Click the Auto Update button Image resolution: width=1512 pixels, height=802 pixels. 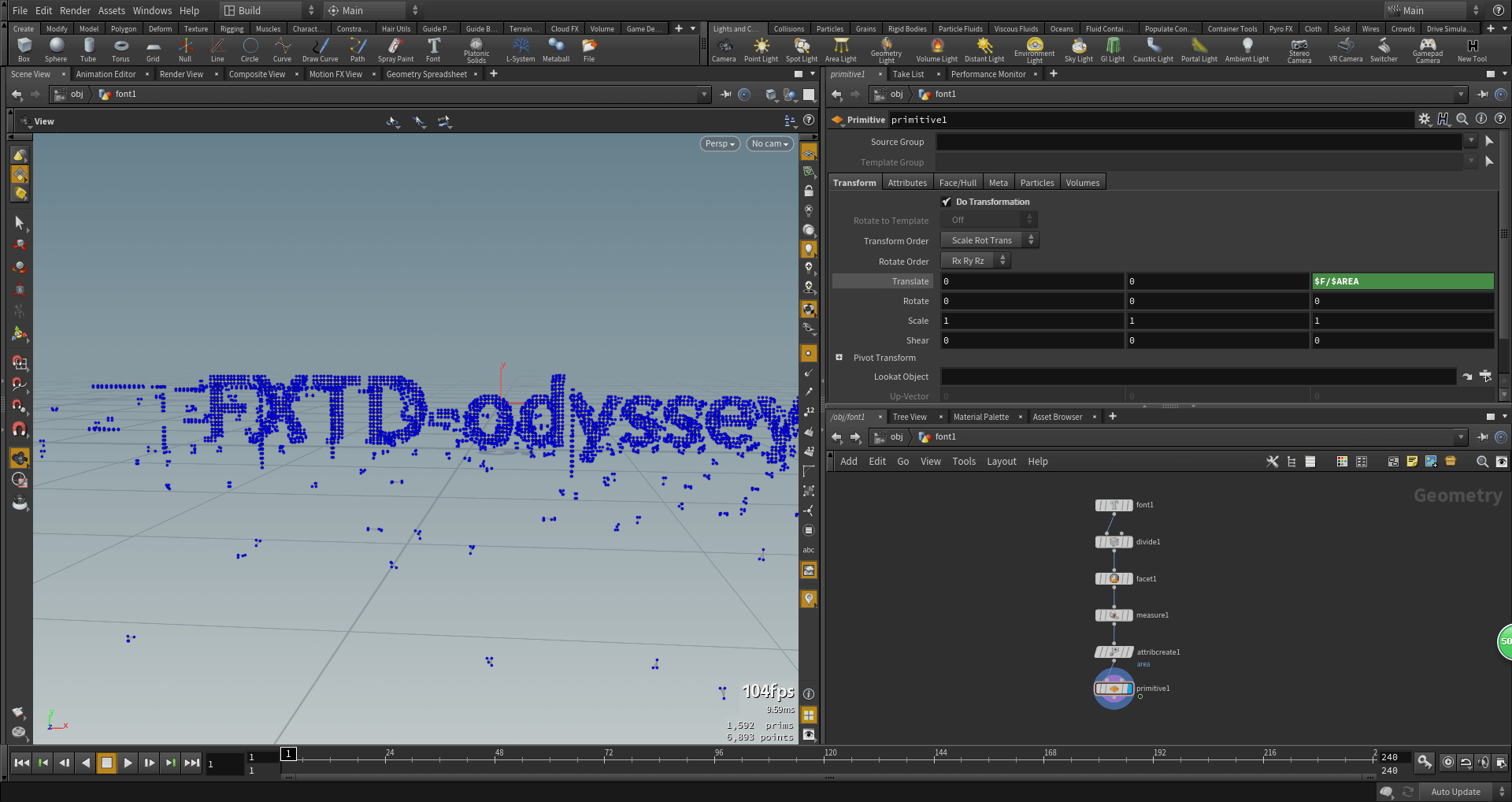(x=1455, y=792)
